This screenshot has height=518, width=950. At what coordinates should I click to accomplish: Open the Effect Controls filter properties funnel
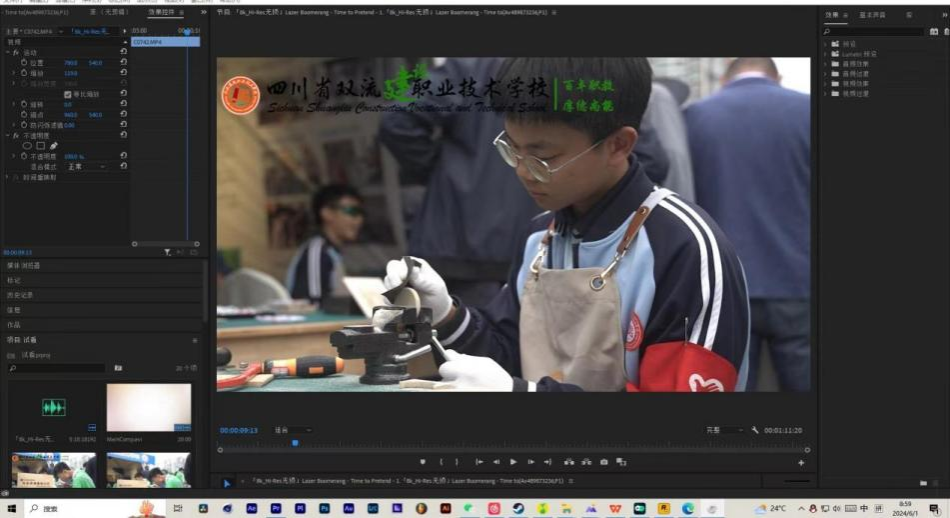coord(167,252)
